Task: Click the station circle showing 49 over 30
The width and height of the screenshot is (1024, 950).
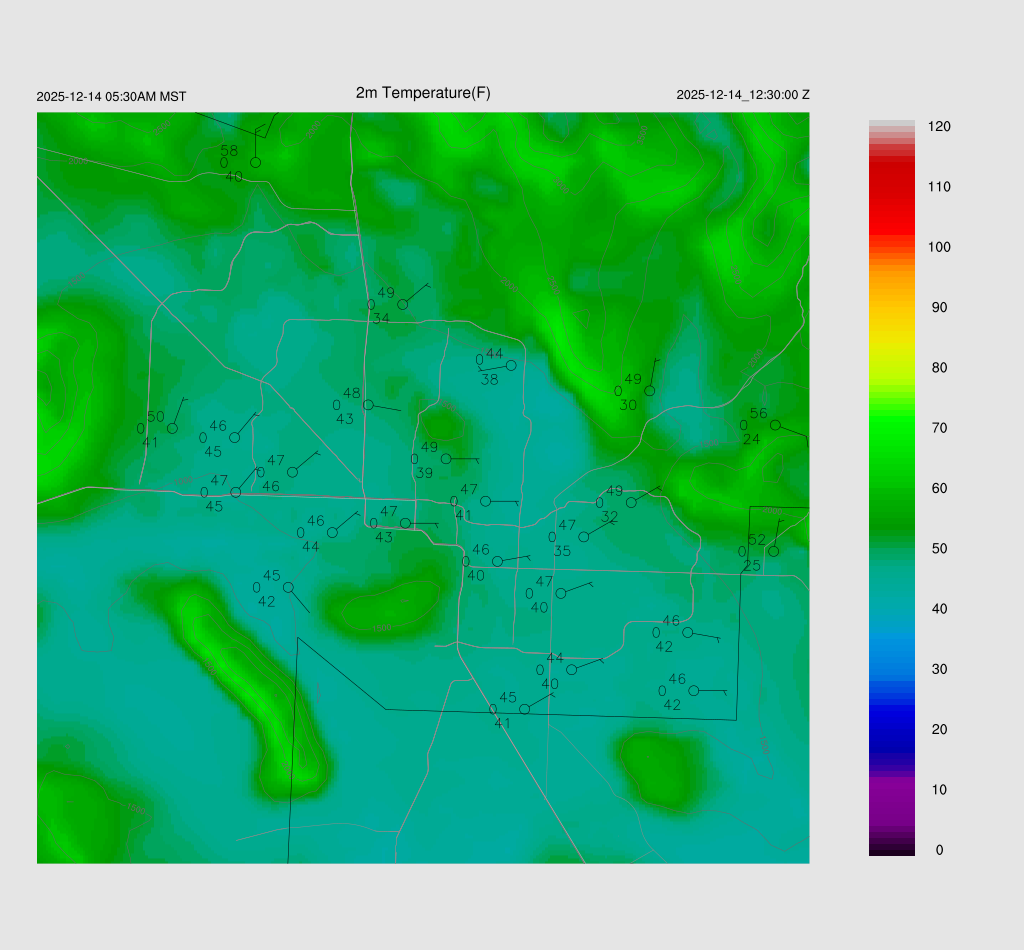Action: pyautogui.click(x=649, y=391)
